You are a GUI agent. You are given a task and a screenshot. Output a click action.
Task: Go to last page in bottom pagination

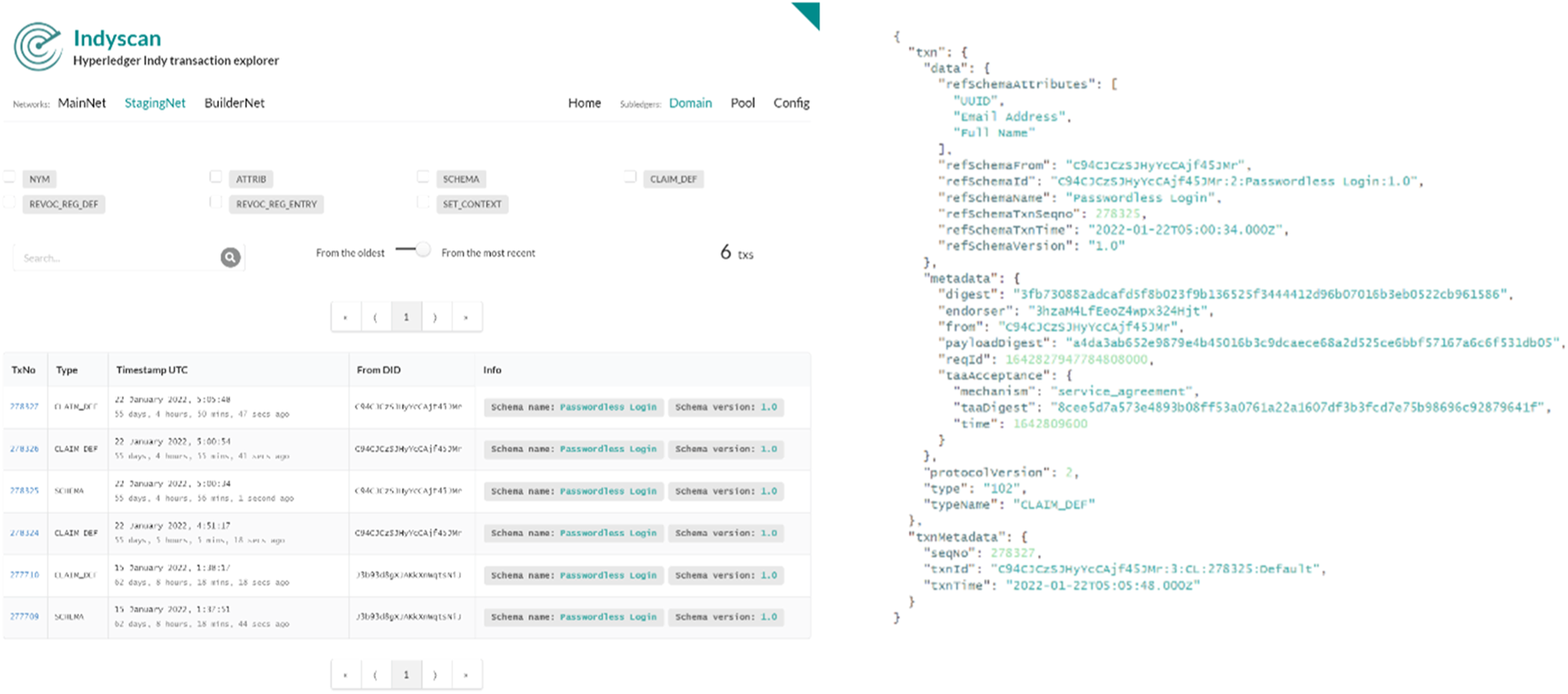[x=465, y=675]
